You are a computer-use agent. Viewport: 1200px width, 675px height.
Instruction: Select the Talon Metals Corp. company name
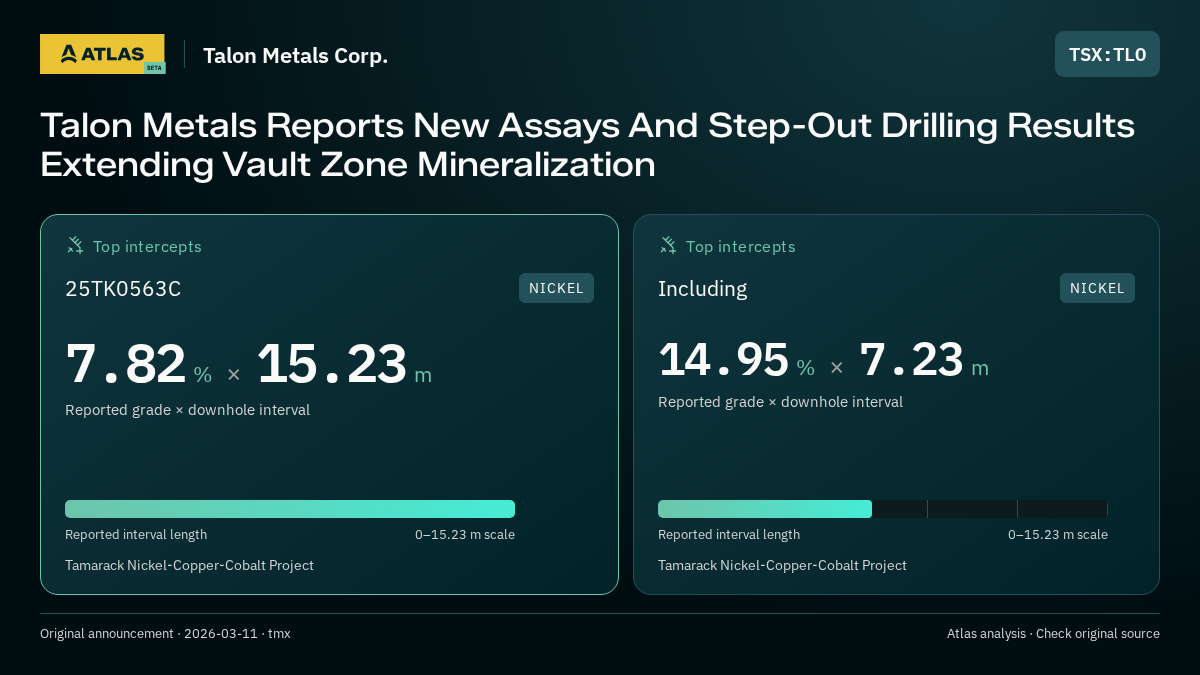pos(295,56)
